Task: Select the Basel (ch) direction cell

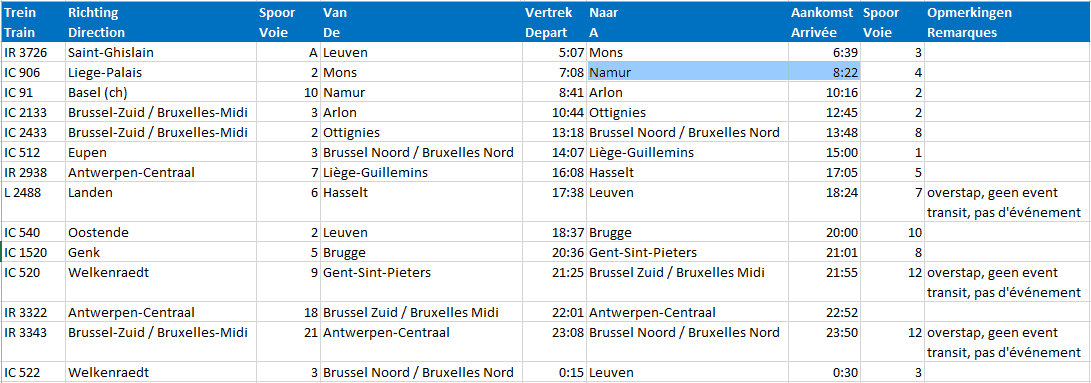Action: point(161,93)
